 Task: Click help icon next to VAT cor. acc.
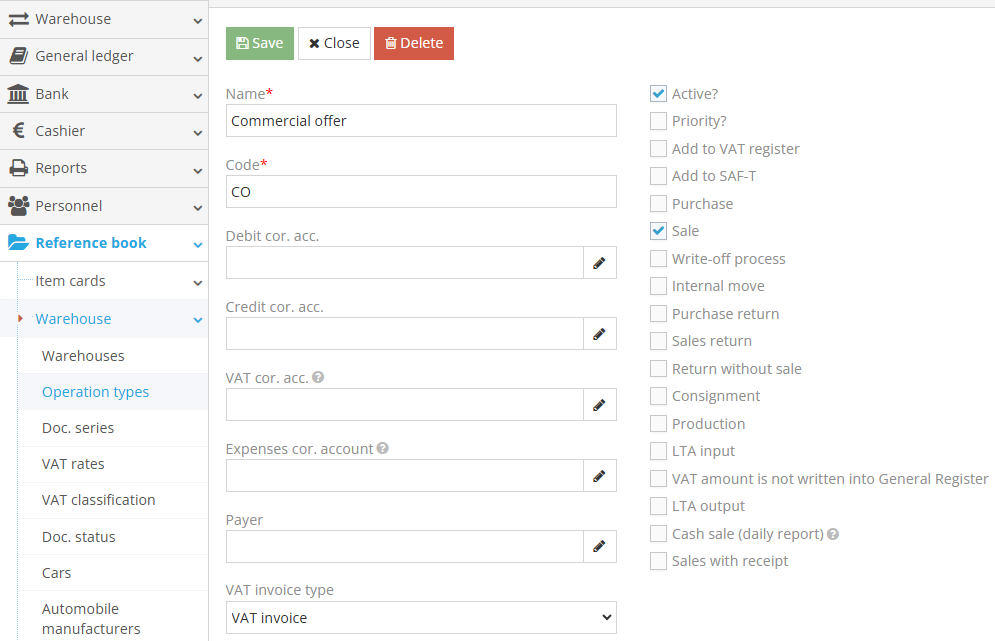pyautogui.click(x=318, y=378)
